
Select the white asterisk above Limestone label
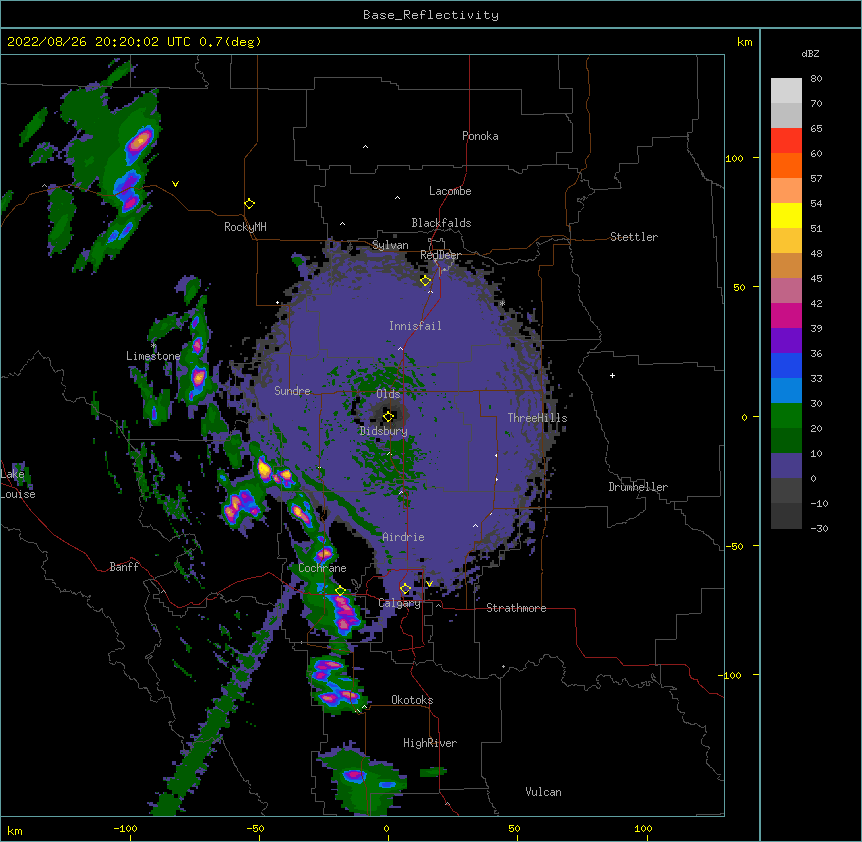153,346
